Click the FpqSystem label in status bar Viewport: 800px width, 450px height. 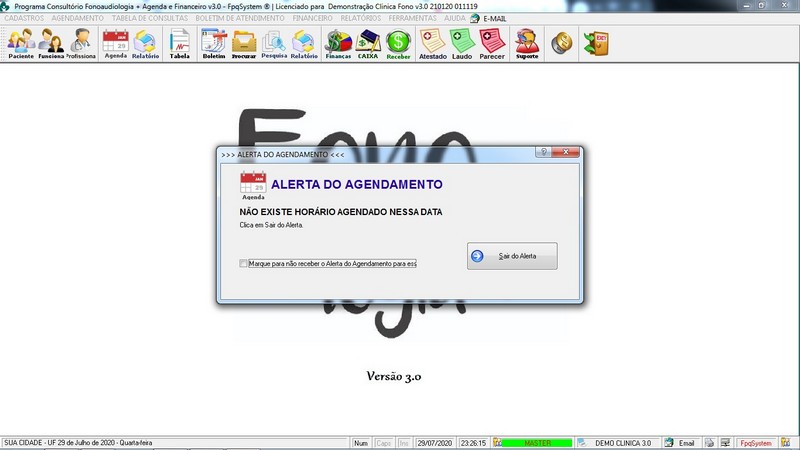click(756, 443)
